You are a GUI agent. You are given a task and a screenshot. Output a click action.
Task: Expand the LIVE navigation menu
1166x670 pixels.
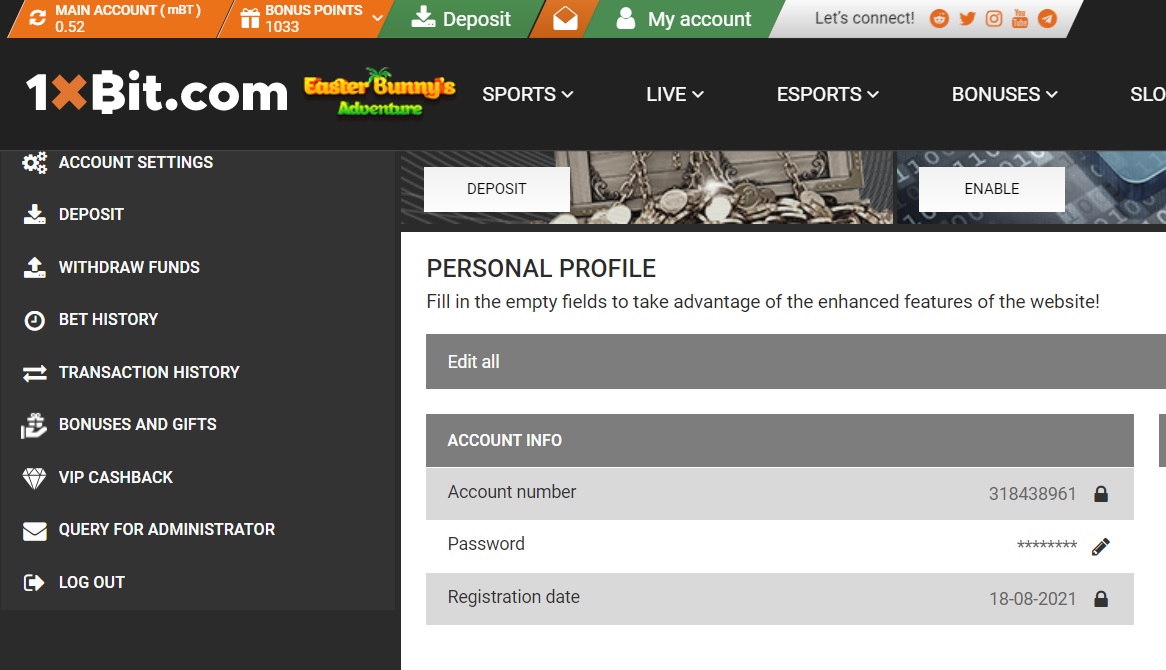click(x=674, y=94)
